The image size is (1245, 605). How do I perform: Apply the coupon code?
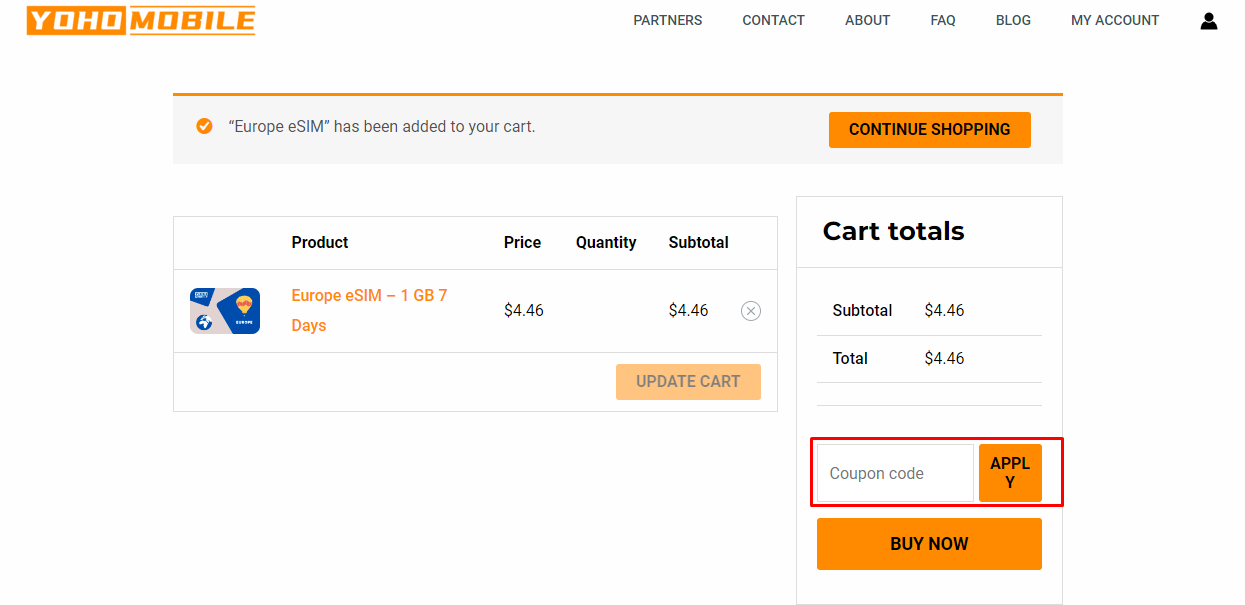point(1010,473)
